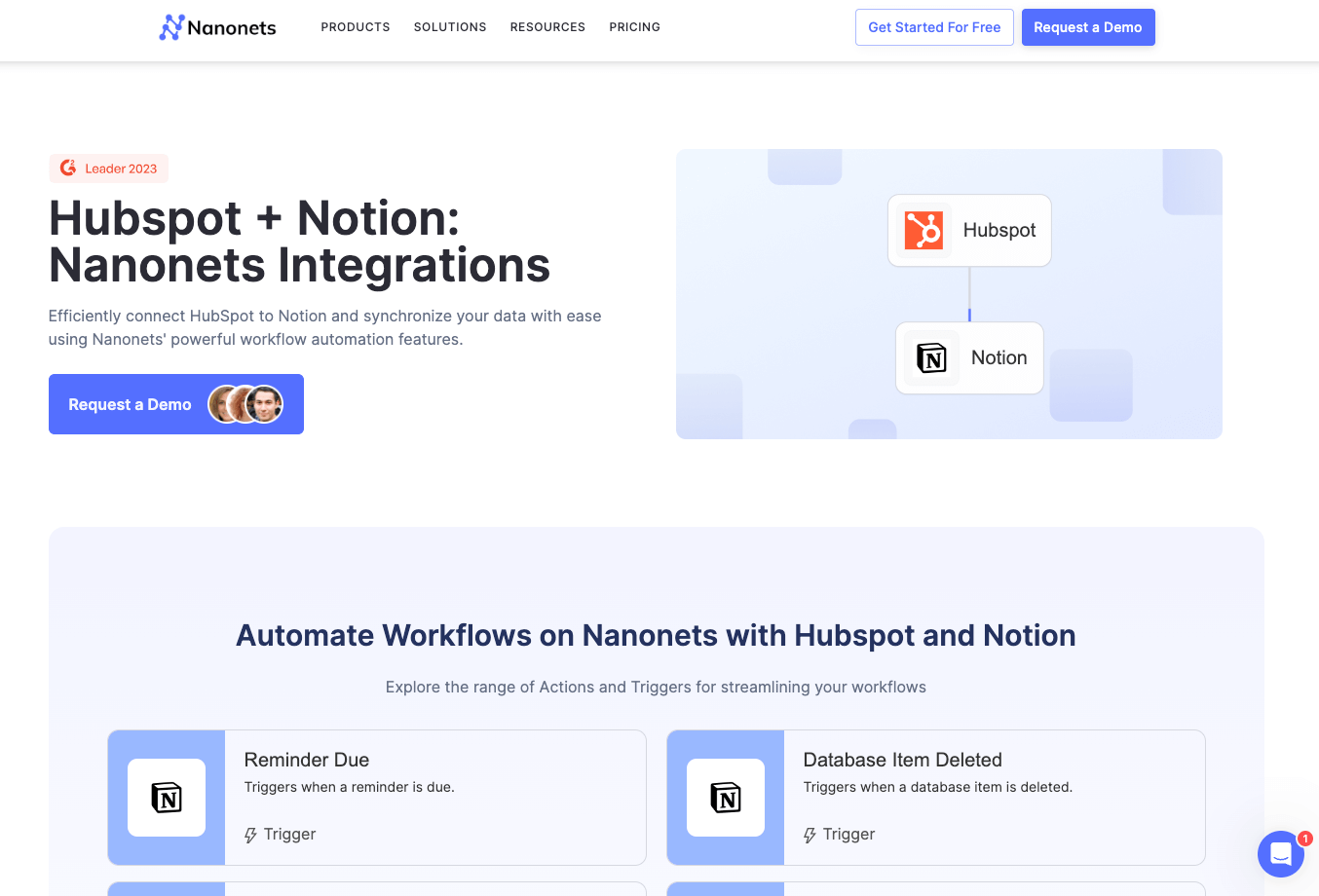Viewport: 1319px width, 896px height.
Task: Click the Notion icon on Database Item Deleted card
Action: [726, 798]
